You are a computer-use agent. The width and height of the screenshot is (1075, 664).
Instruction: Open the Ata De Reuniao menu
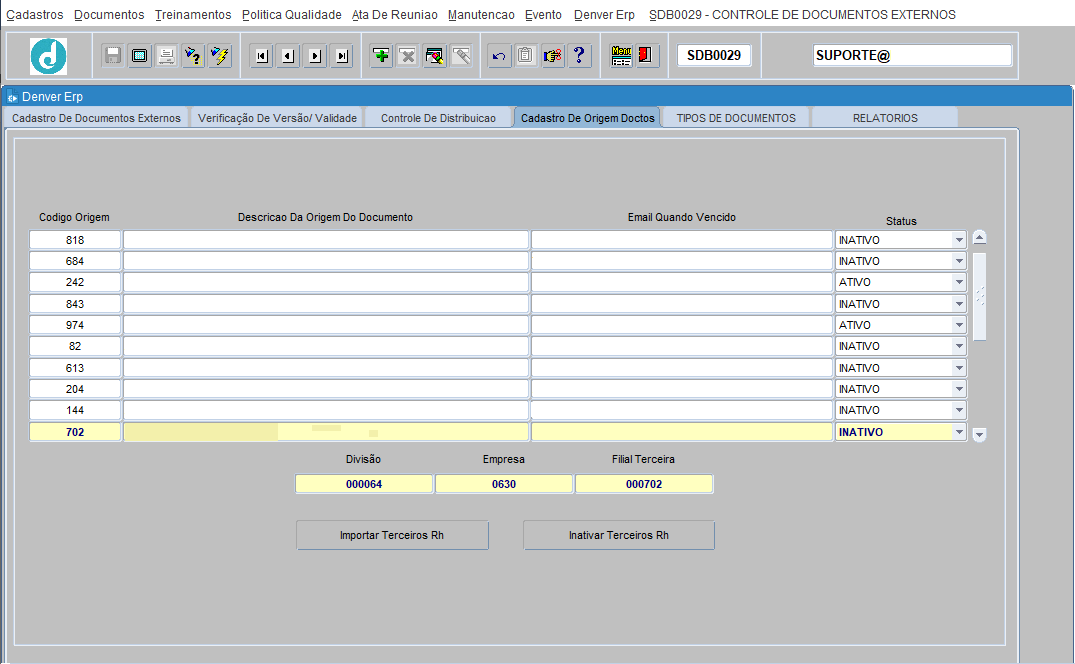[x=395, y=14]
